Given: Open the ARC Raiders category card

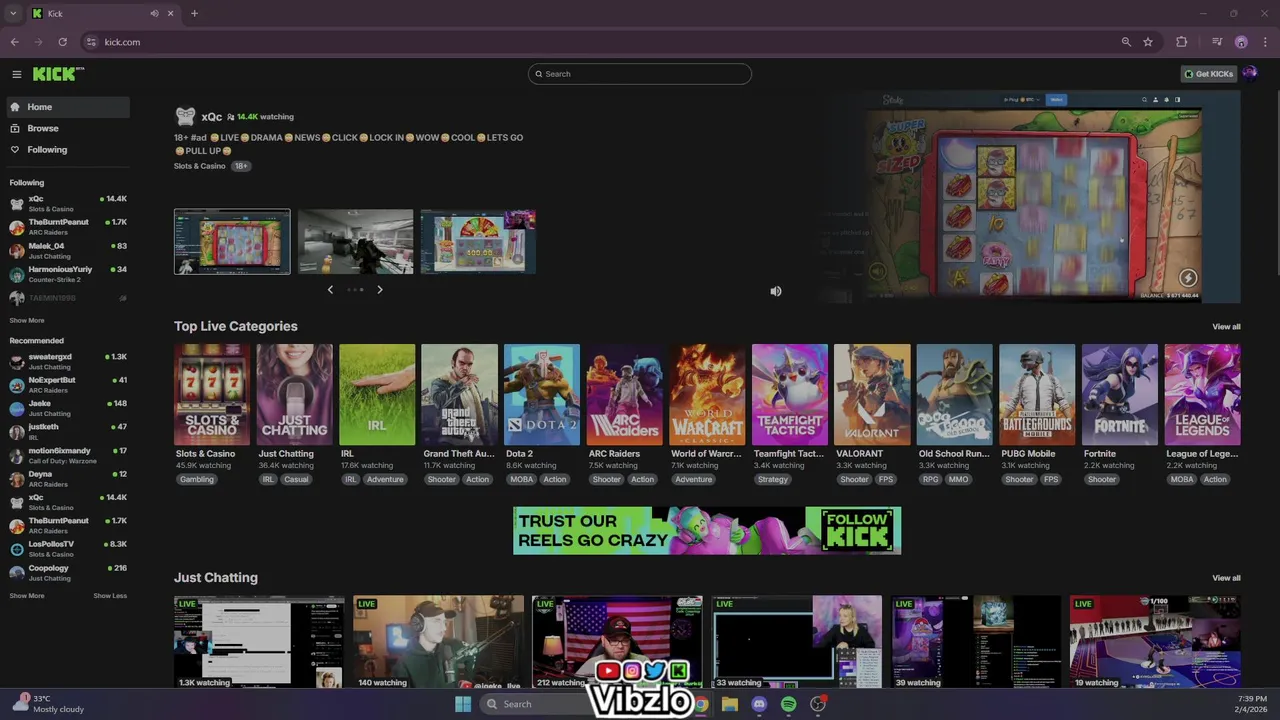Looking at the screenshot, I should (625, 395).
